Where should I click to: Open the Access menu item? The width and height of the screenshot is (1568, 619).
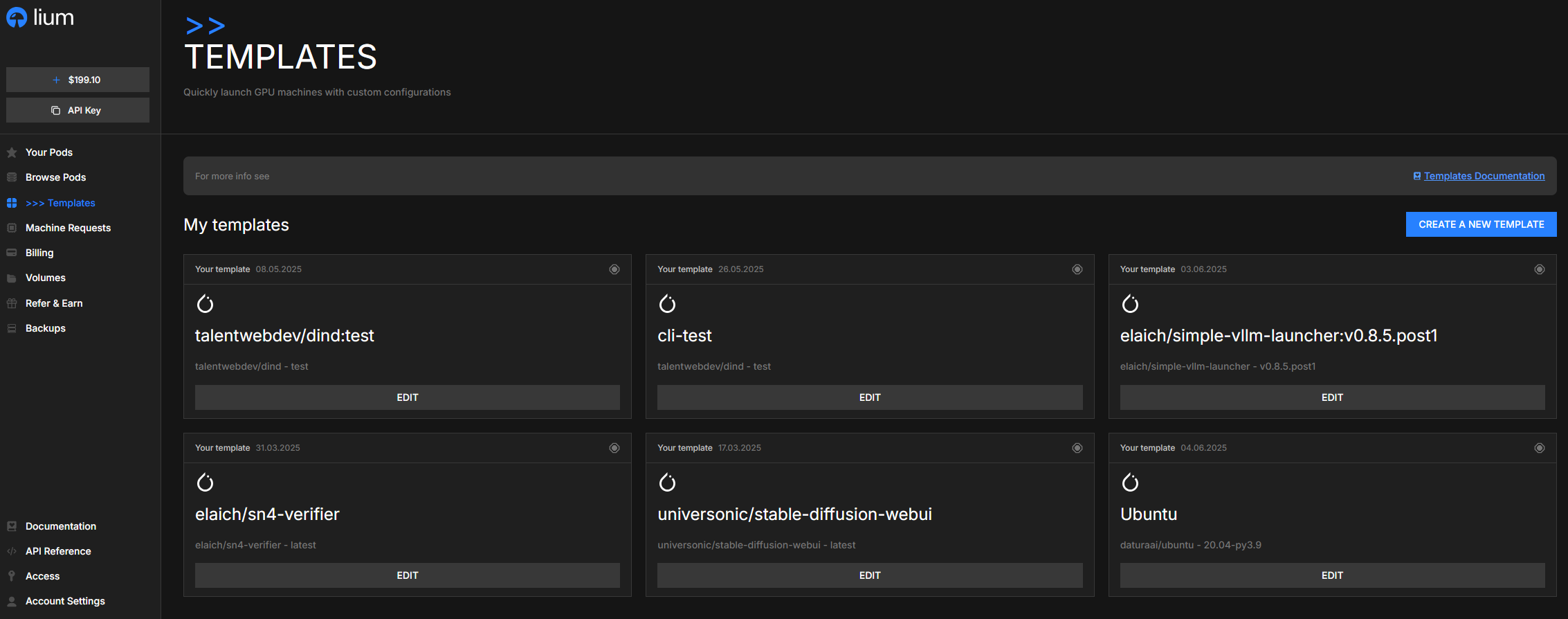pyautogui.click(x=42, y=576)
